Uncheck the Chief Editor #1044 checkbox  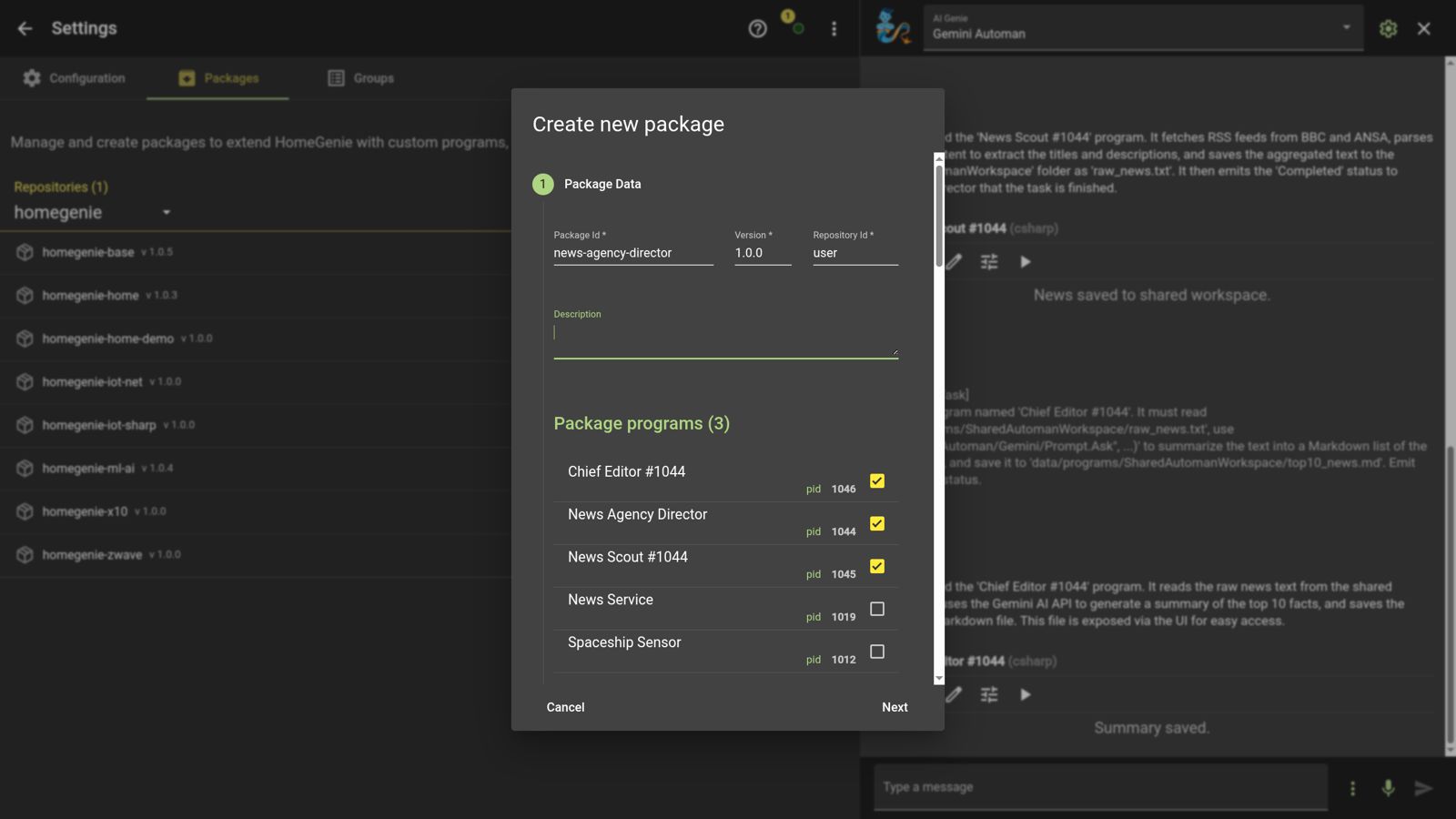click(877, 481)
